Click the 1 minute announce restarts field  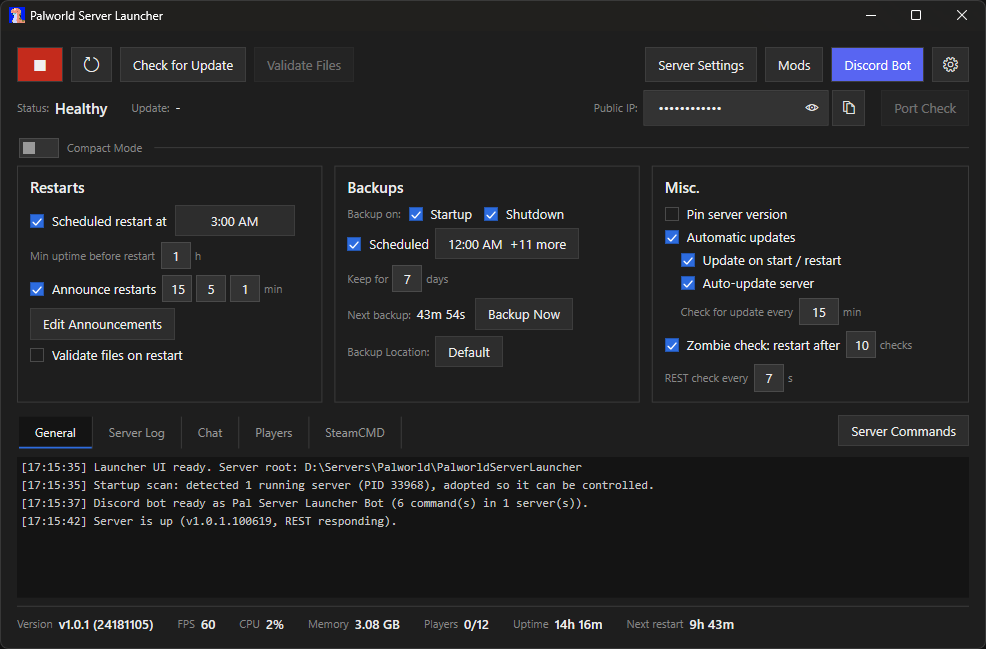pyautogui.click(x=245, y=289)
